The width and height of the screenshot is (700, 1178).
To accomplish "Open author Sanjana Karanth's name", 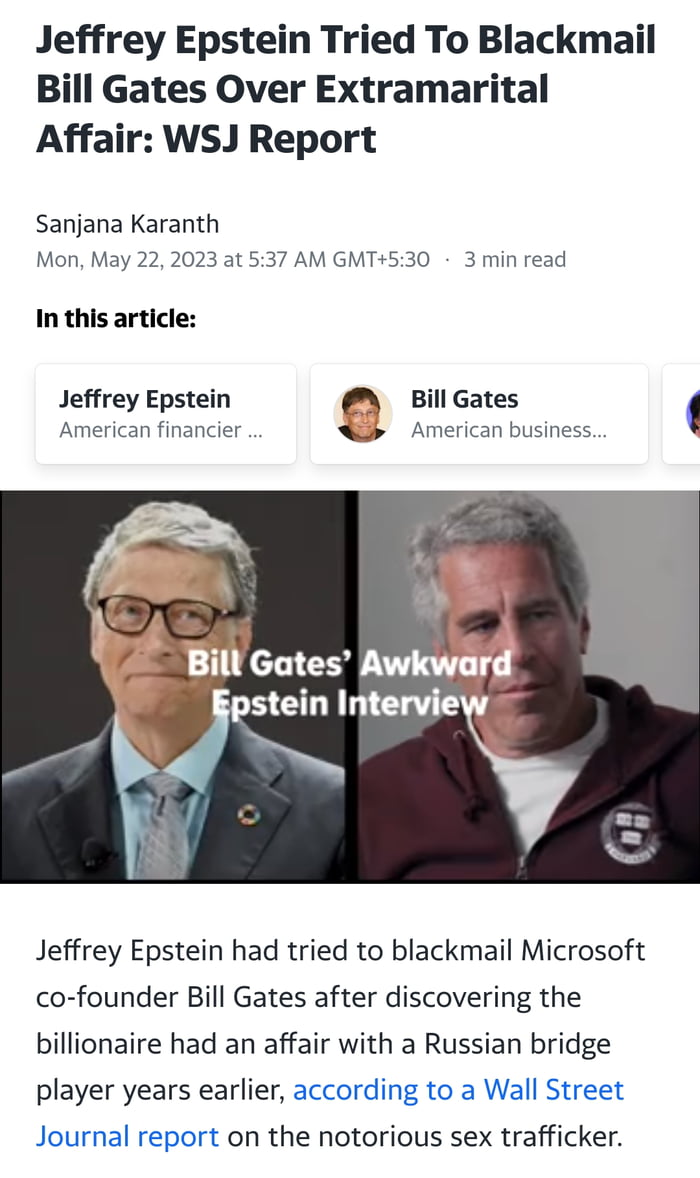I will (128, 224).
